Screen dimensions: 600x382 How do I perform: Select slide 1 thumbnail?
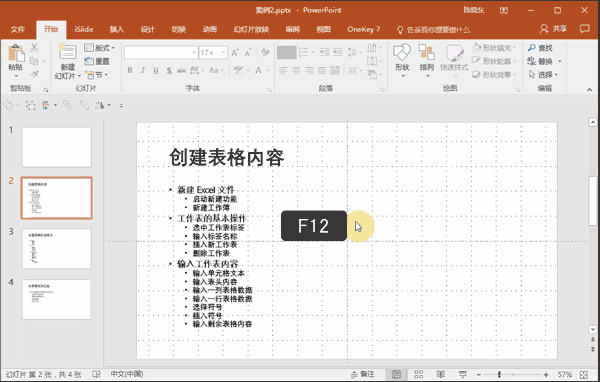pos(57,147)
